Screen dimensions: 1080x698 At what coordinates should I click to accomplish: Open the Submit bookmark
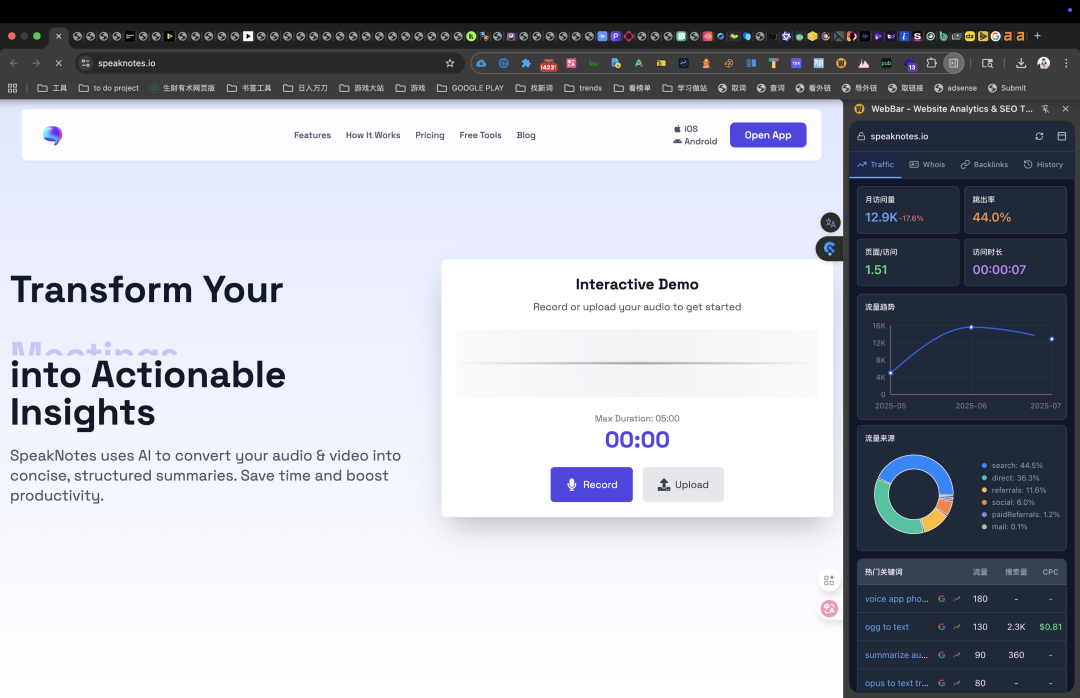click(1006, 88)
